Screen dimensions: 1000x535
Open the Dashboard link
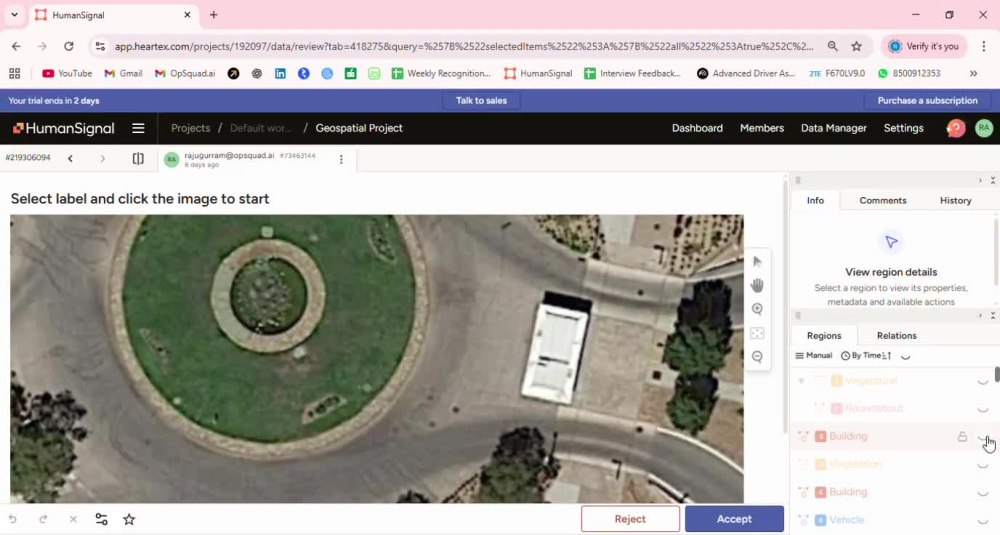point(697,128)
